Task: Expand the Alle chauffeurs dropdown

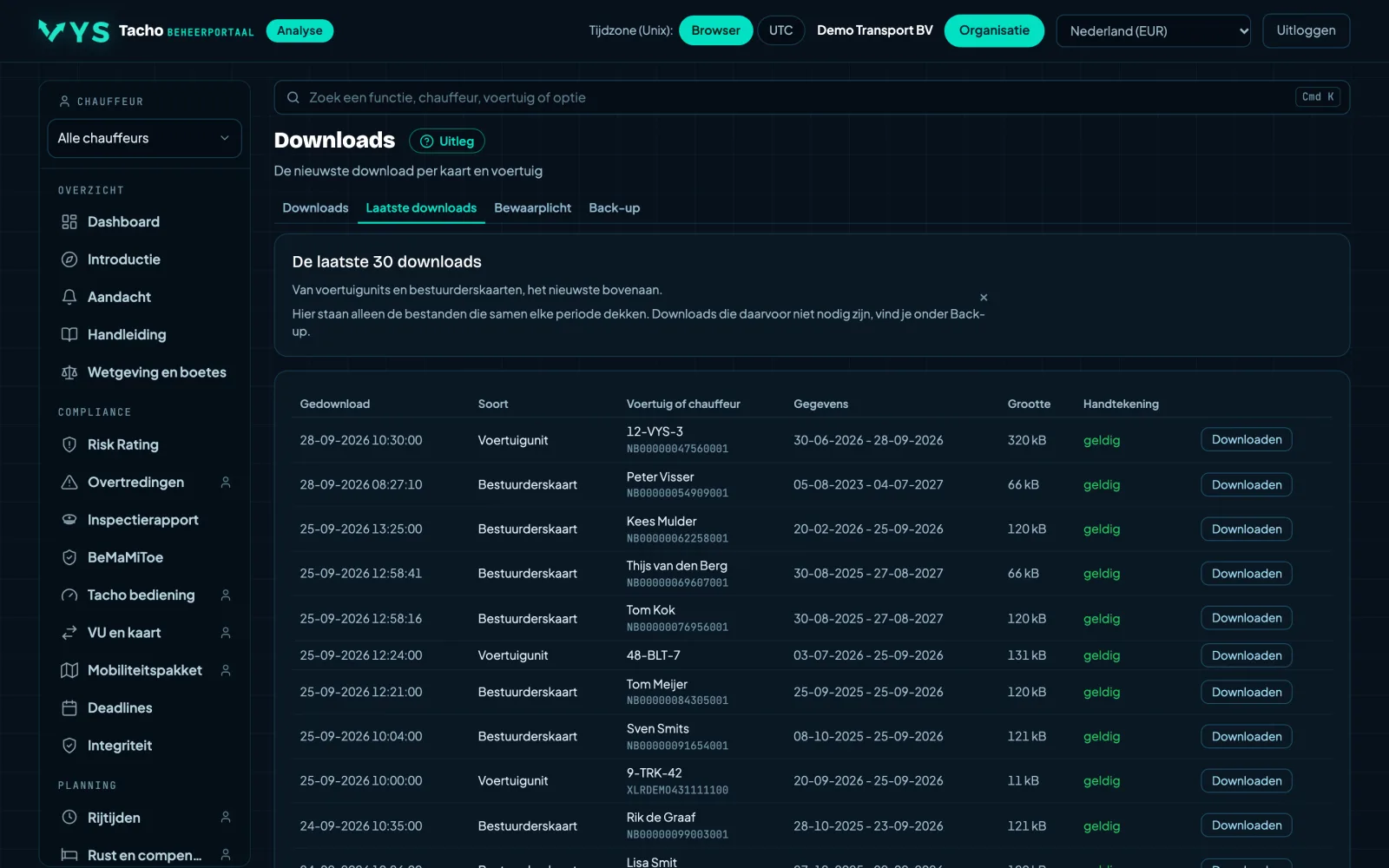Action: click(x=144, y=138)
